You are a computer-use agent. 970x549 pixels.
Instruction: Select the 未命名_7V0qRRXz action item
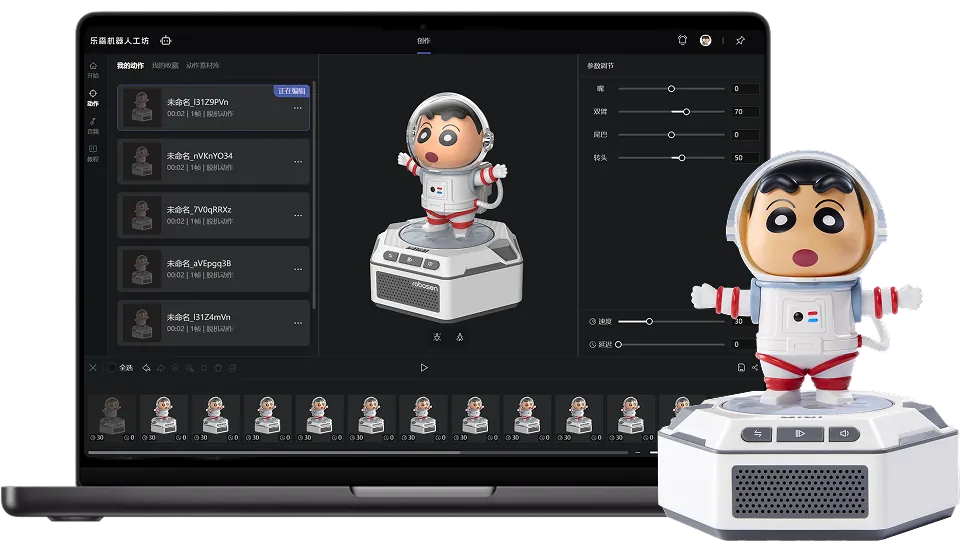point(213,215)
